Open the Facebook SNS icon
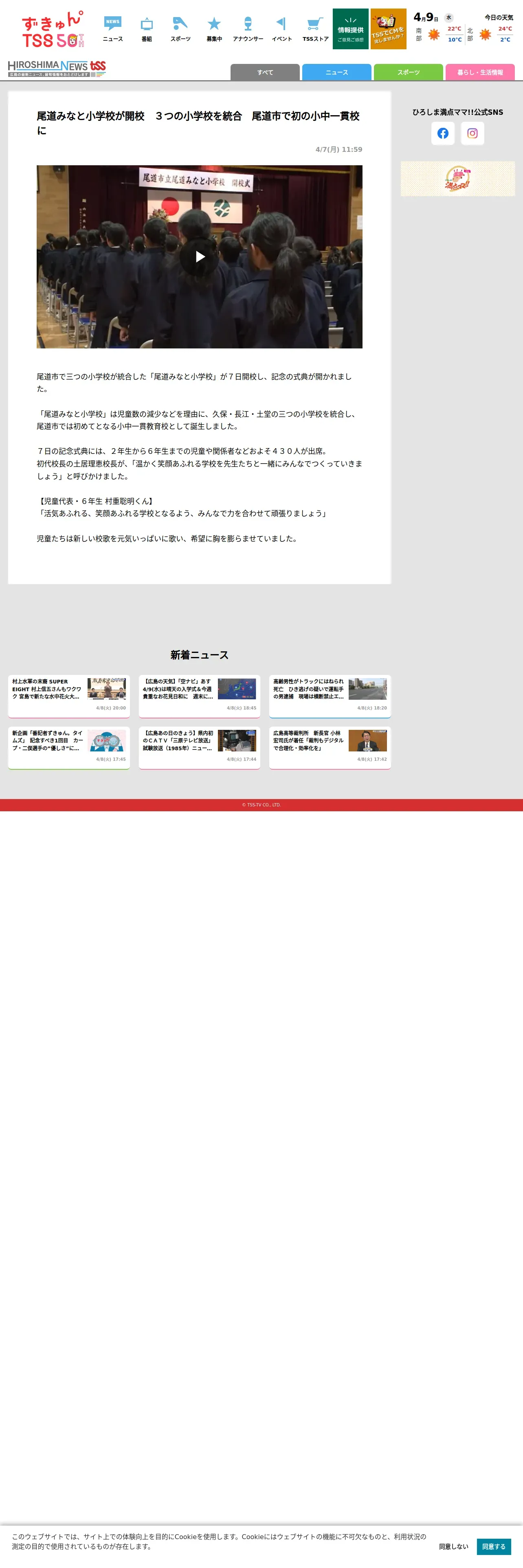This screenshot has width=523, height=1568. click(x=443, y=133)
